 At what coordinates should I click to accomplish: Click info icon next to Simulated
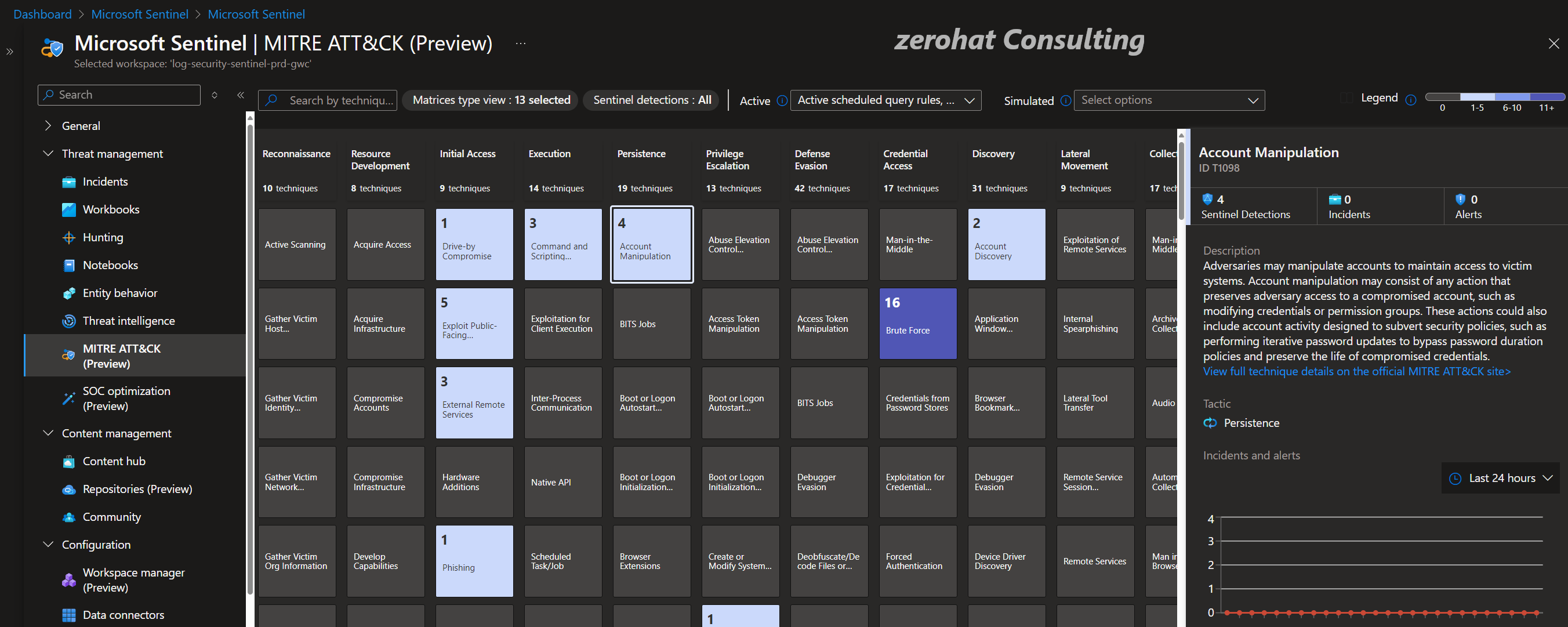pos(1065,101)
